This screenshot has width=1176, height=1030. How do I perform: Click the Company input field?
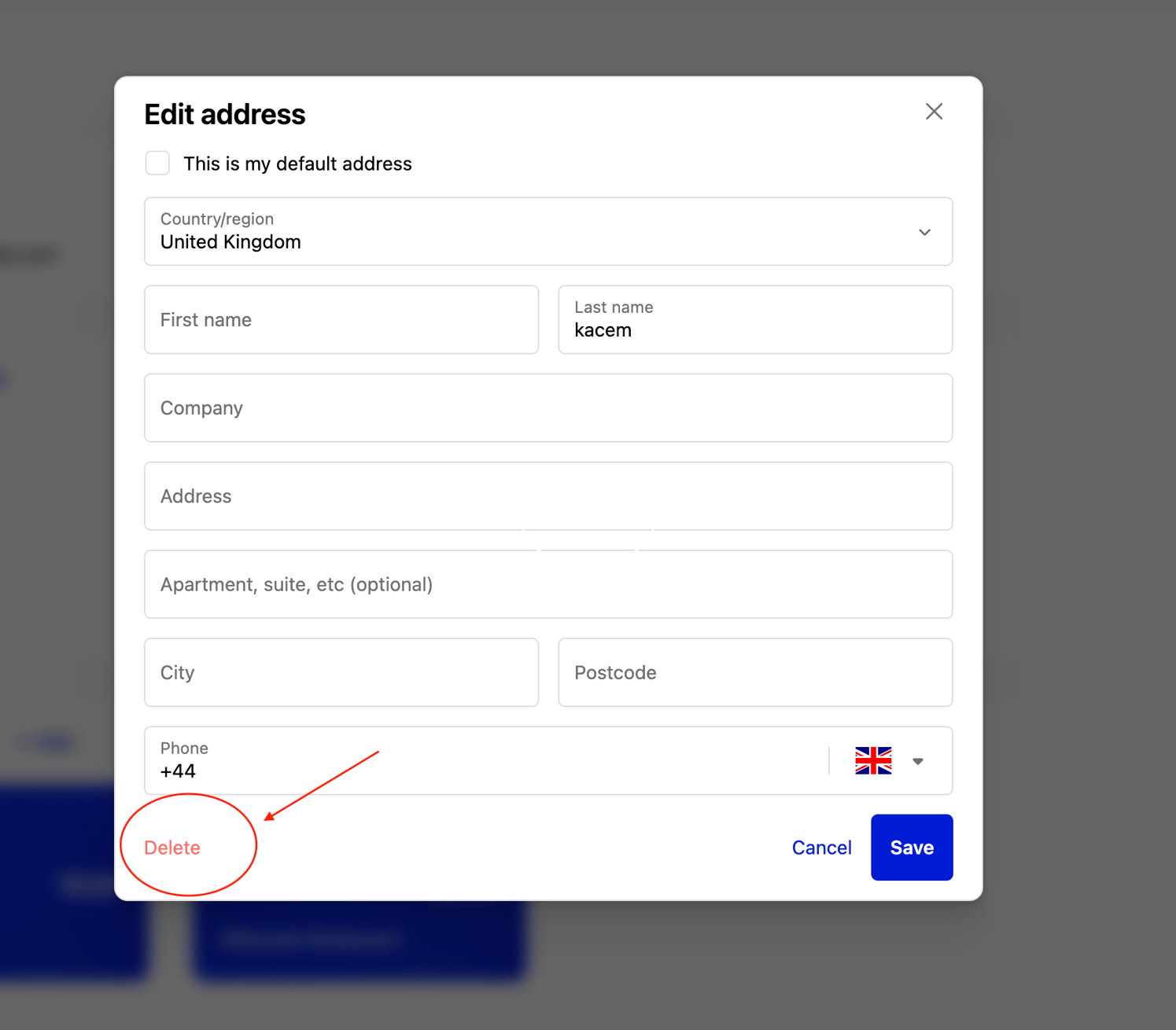tap(547, 408)
